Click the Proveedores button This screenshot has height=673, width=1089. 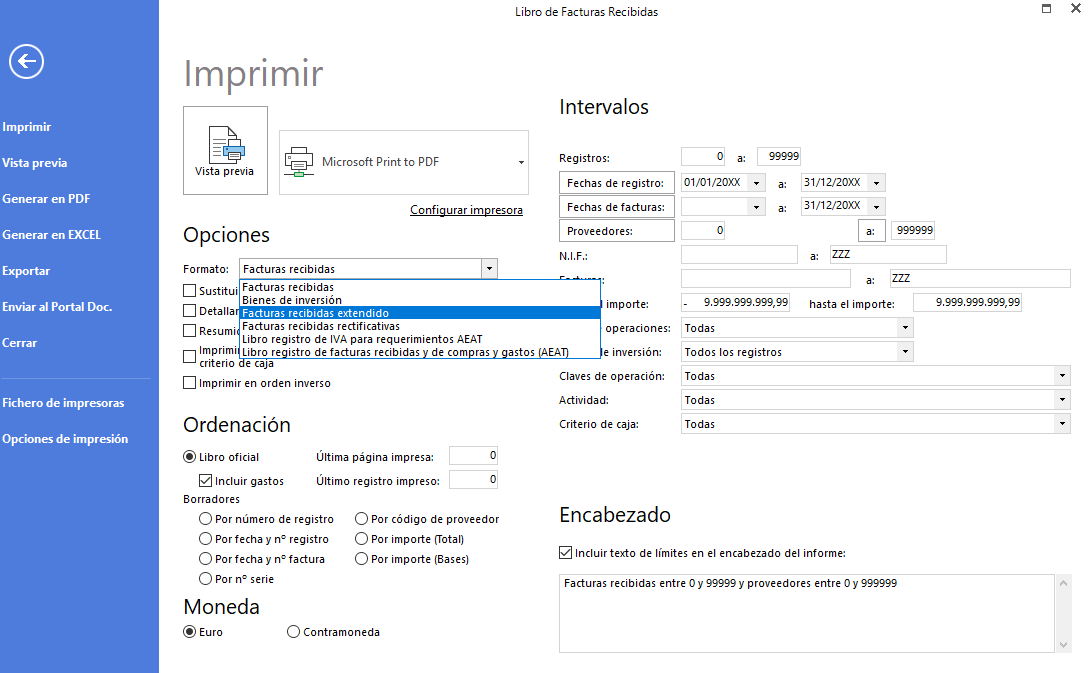[x=617, y=231]
